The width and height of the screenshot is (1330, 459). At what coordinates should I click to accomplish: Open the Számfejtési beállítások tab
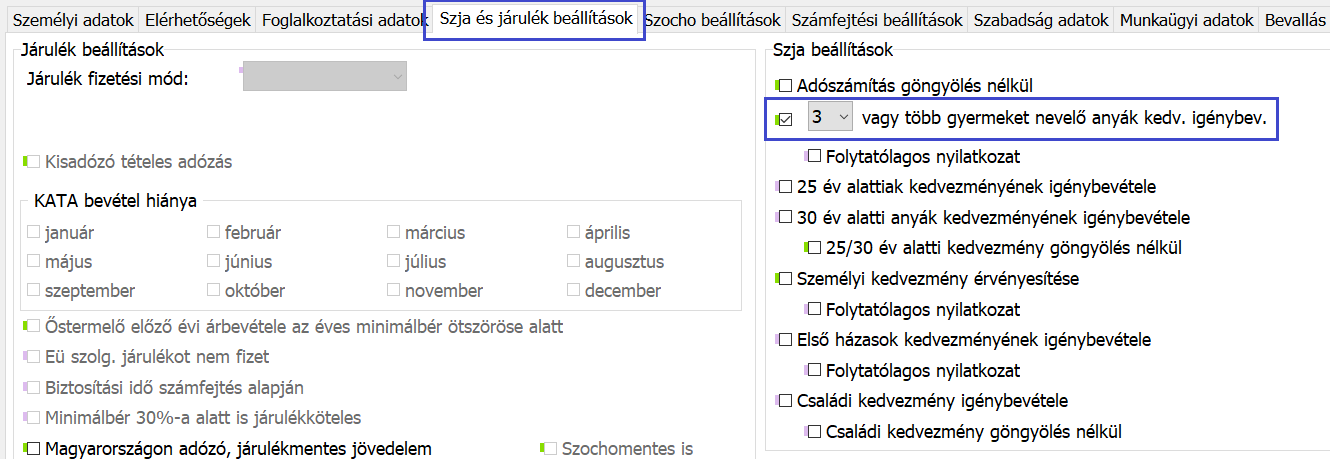876,20
